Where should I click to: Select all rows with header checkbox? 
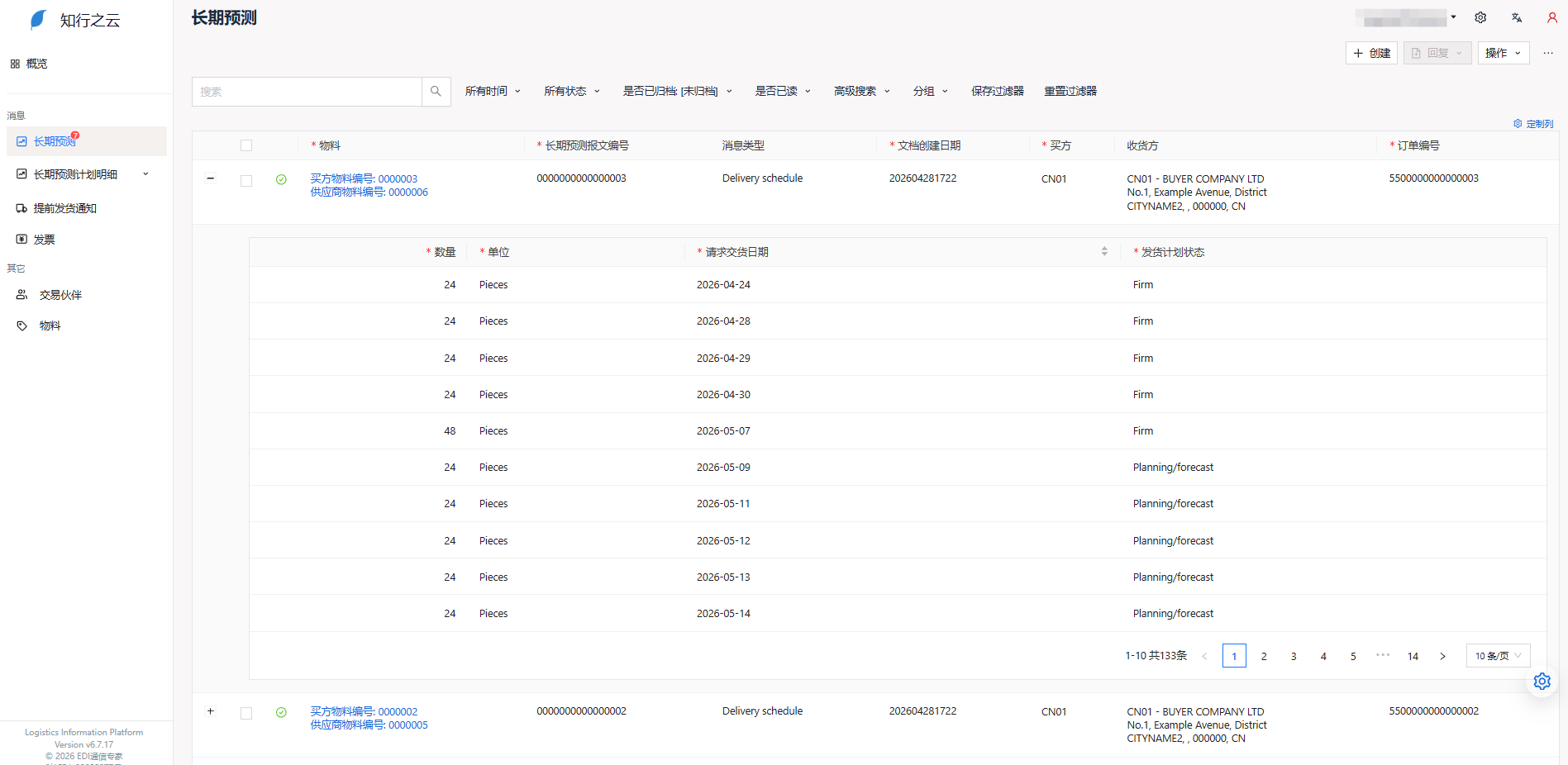246,145
